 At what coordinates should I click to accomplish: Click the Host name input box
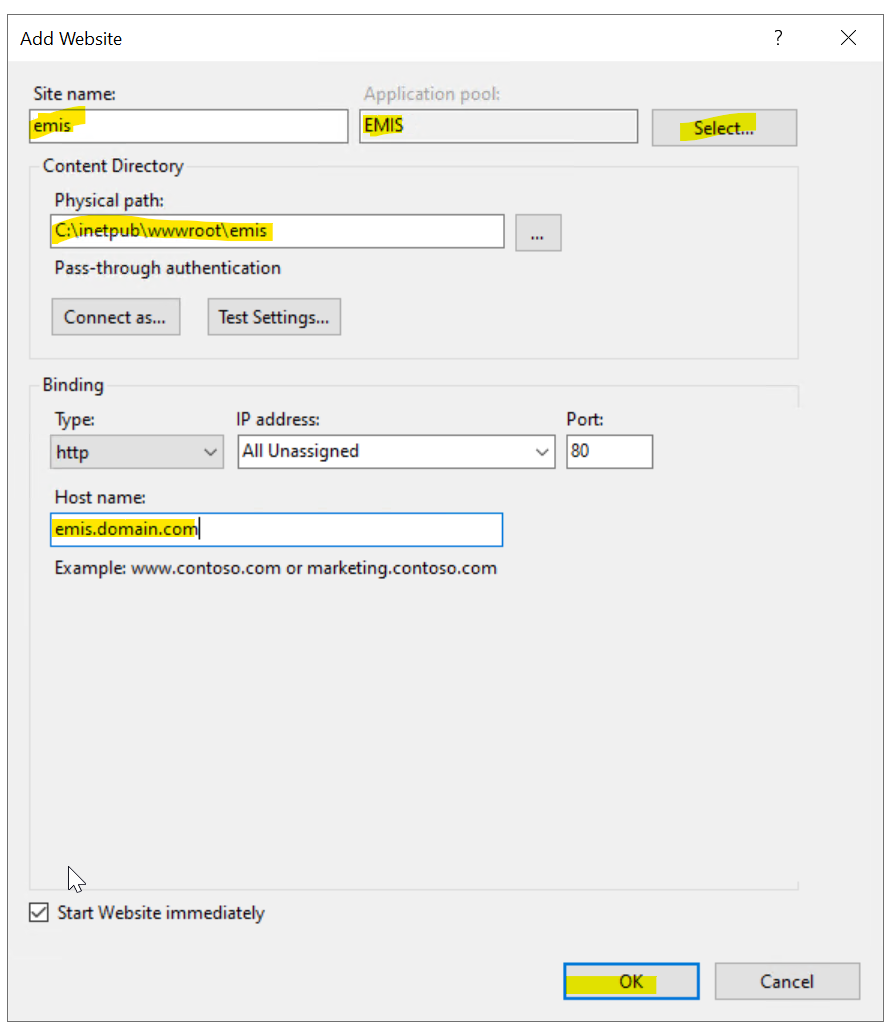276,530
